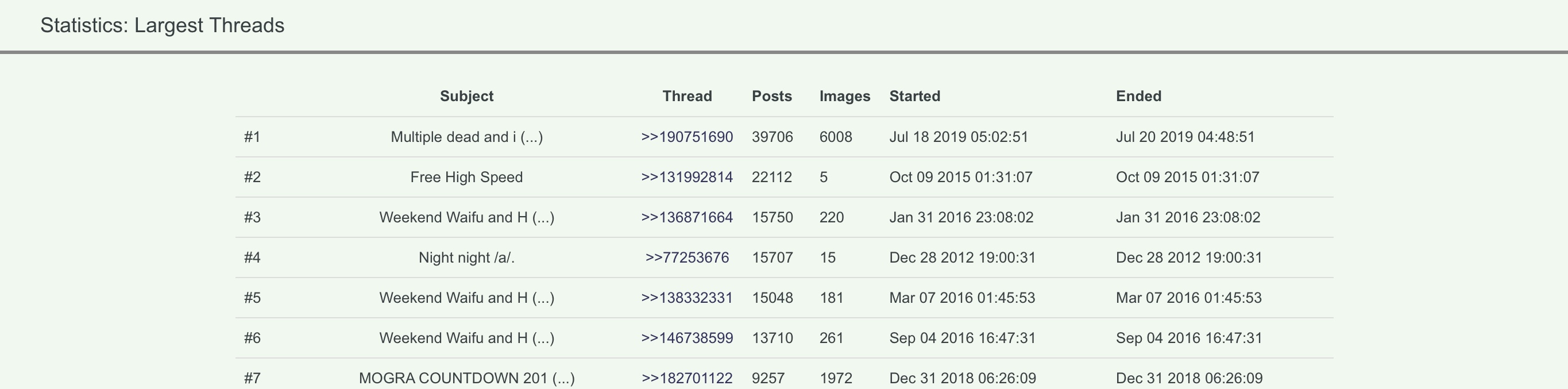Click started date Sep 04 2016 16:47:31

coord(963,338)
